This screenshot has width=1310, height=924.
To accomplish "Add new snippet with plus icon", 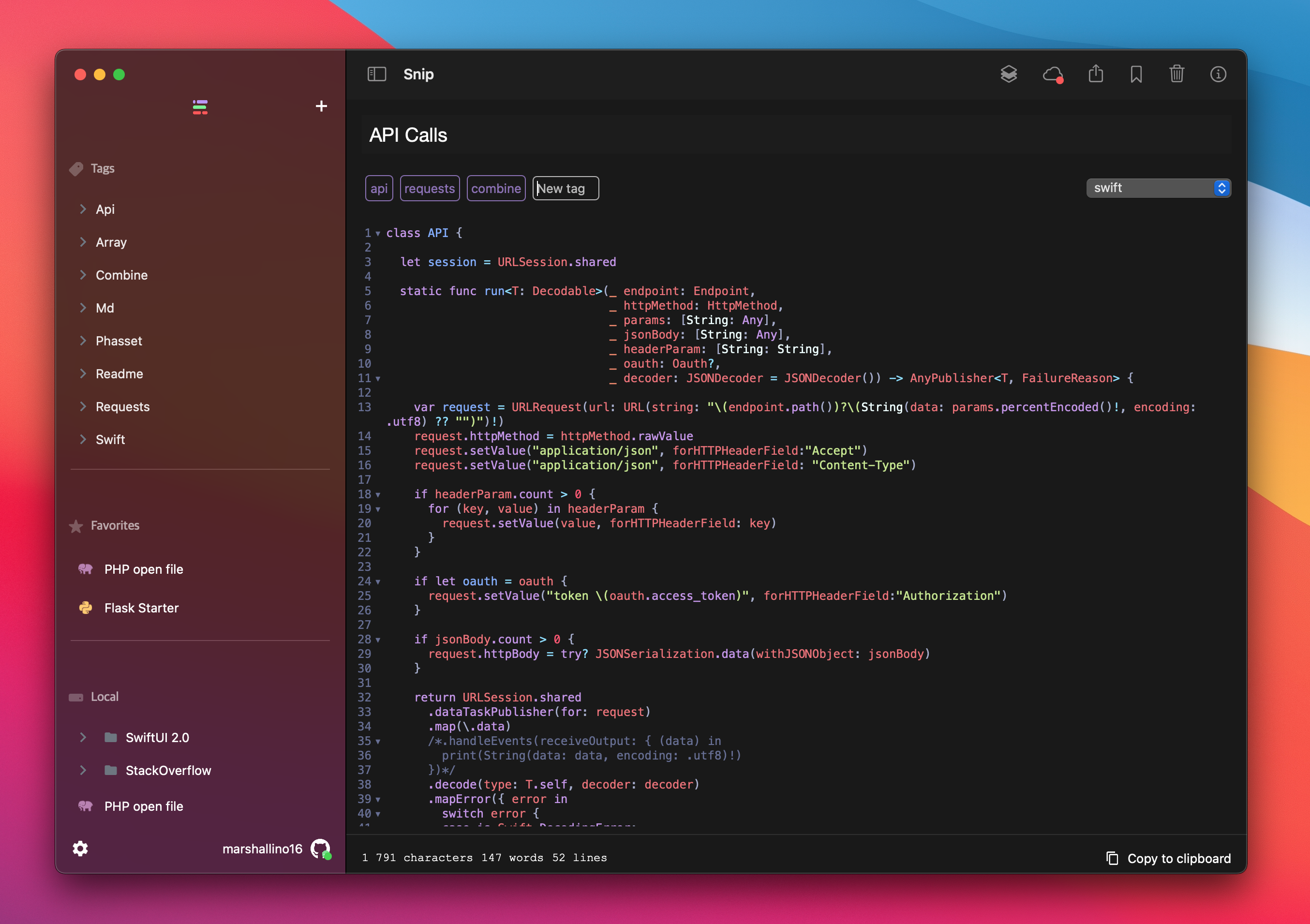I will click(x=321, y=106).
